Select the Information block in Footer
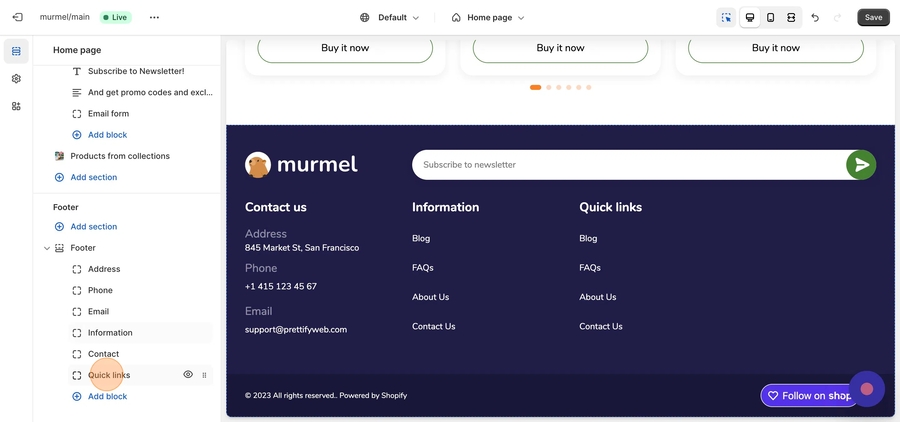Screen dimensions: 900x422 click(110, 333)
